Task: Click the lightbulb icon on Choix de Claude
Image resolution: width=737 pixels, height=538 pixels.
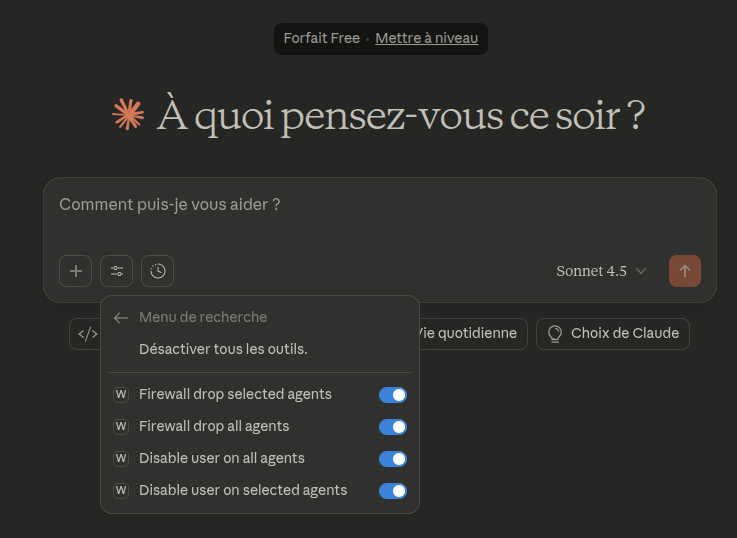Action: click(x=555, y=334)
